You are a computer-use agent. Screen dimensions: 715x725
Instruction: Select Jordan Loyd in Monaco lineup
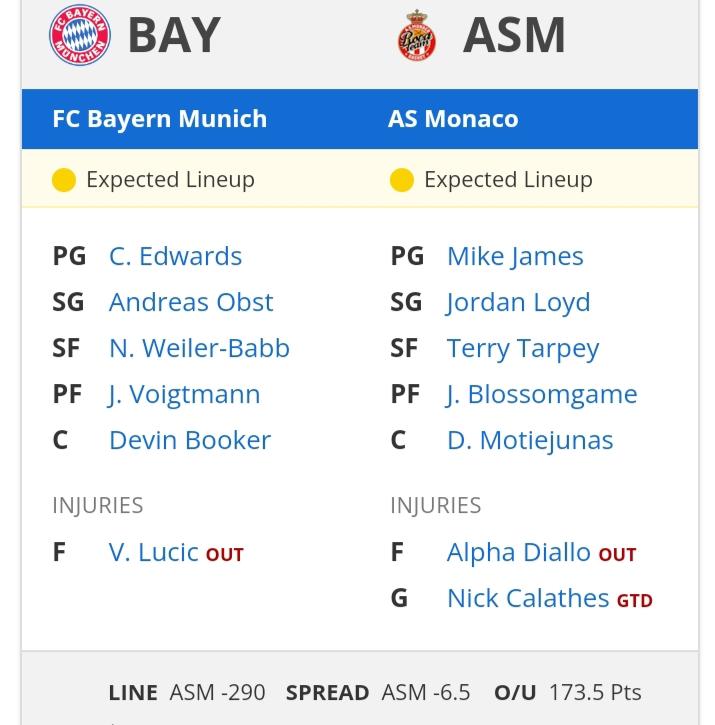tap(518, 302)
